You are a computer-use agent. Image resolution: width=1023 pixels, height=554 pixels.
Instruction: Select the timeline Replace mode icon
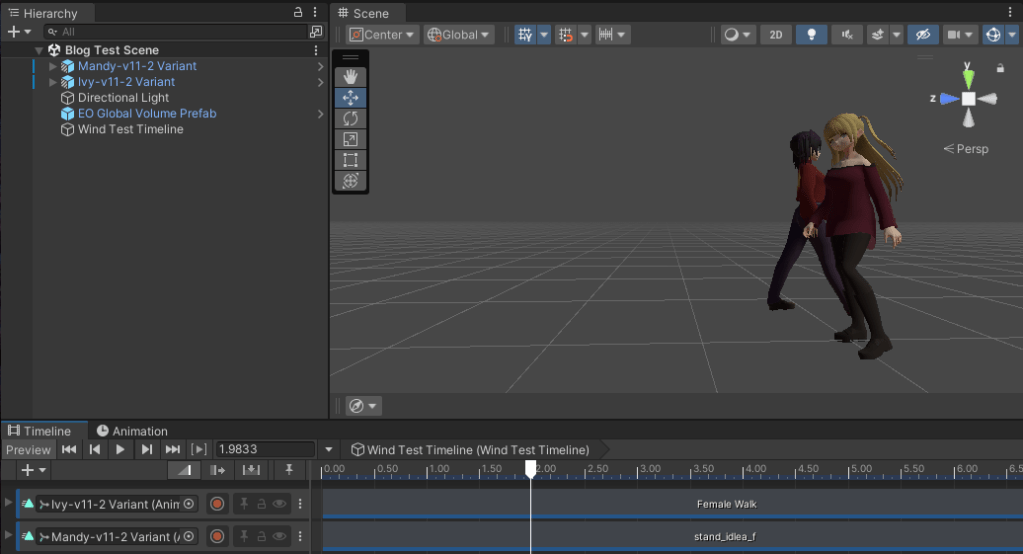point(251,470)
